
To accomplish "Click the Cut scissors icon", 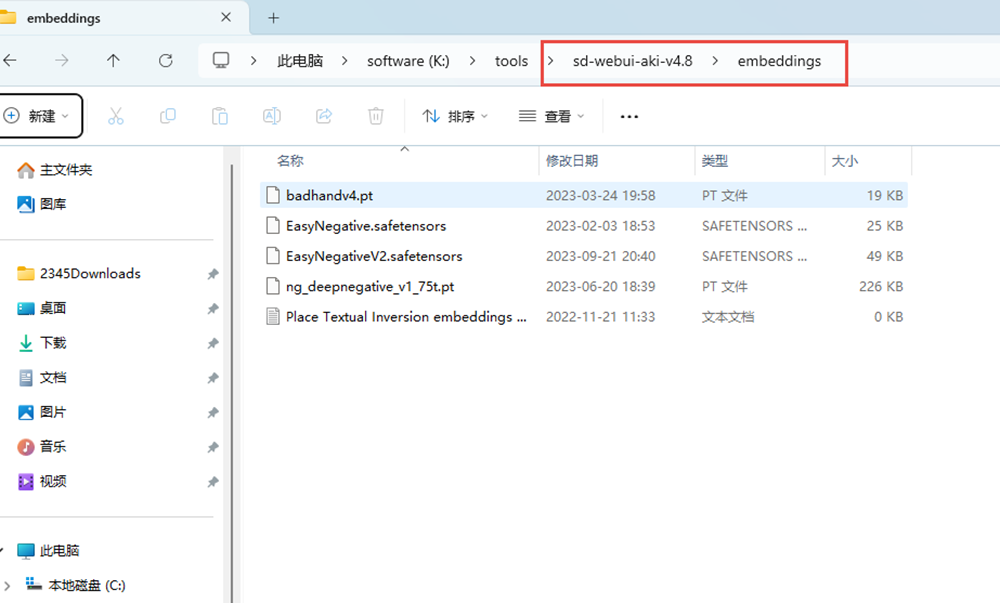I will click(115, 116).
